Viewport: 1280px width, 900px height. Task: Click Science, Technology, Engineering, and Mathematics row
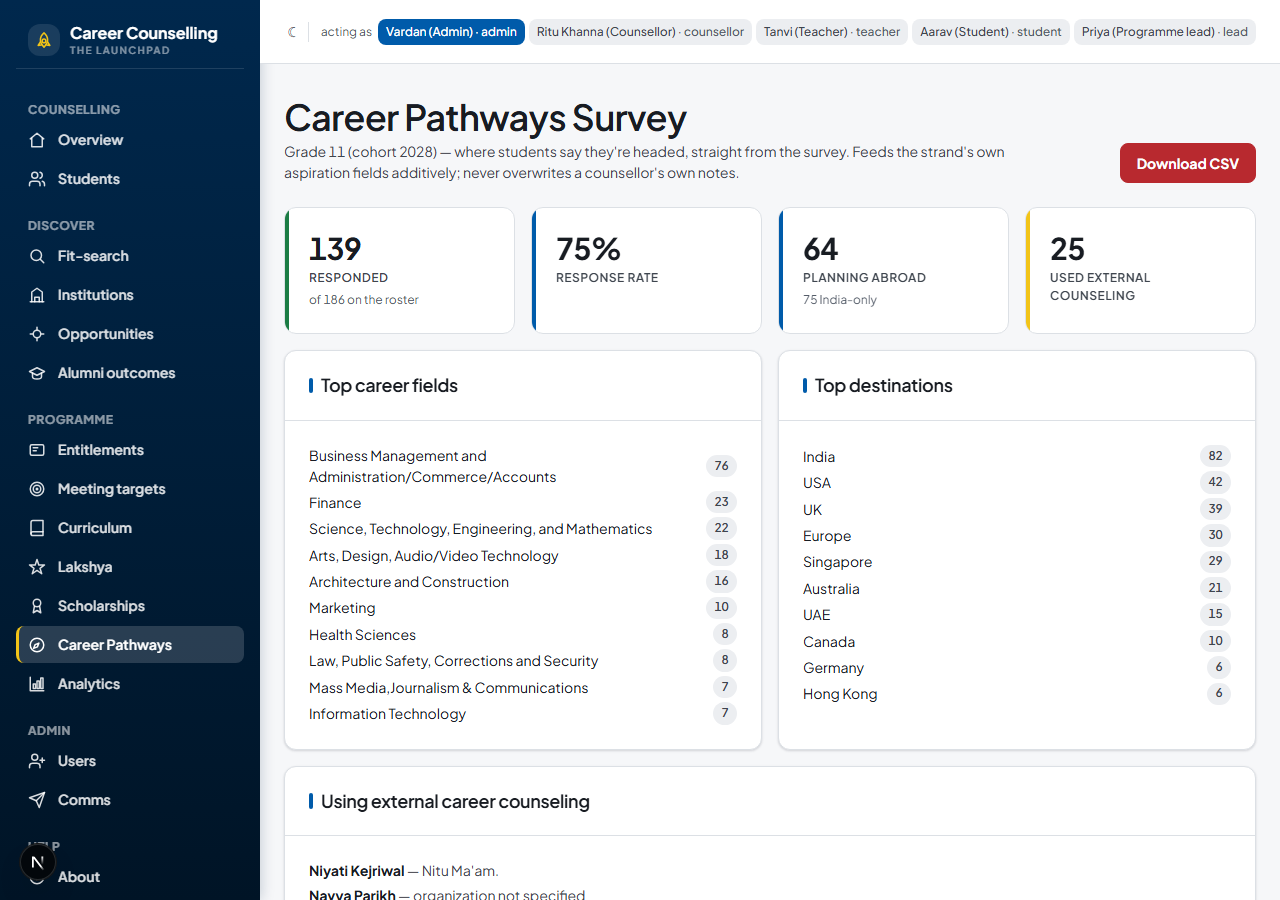pyautogui.click(x=523, y=529)
